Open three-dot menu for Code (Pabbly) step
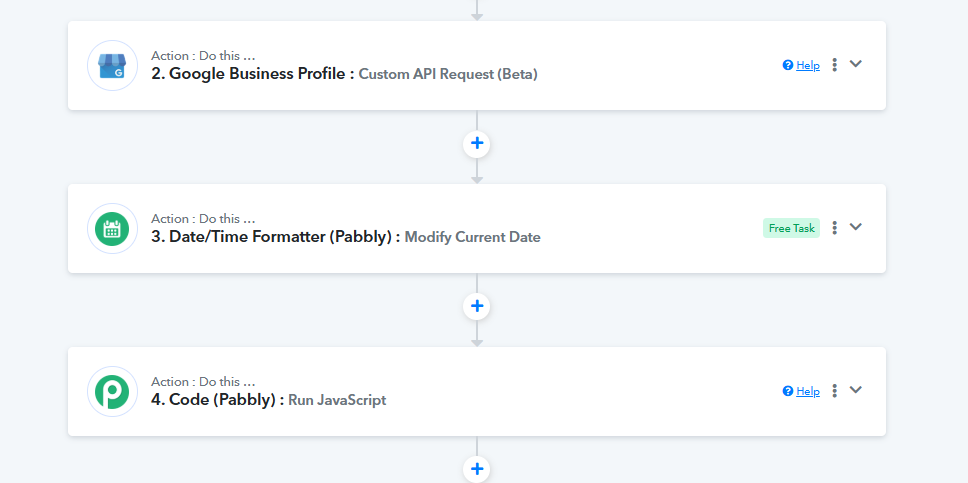The width and height of the screenshot is (968, 483). pyautogui.click(x=835, y=391)
